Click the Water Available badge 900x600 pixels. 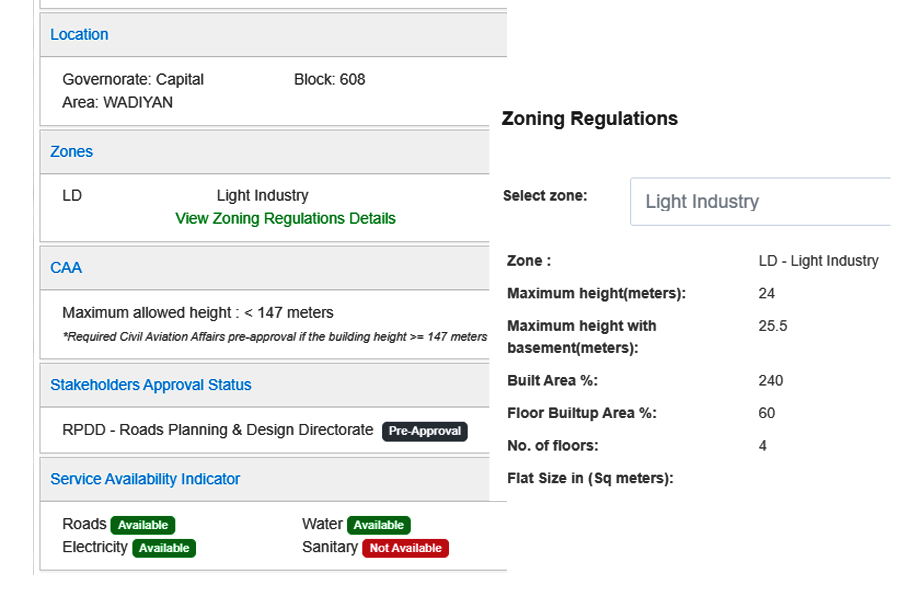coord(379,525)
